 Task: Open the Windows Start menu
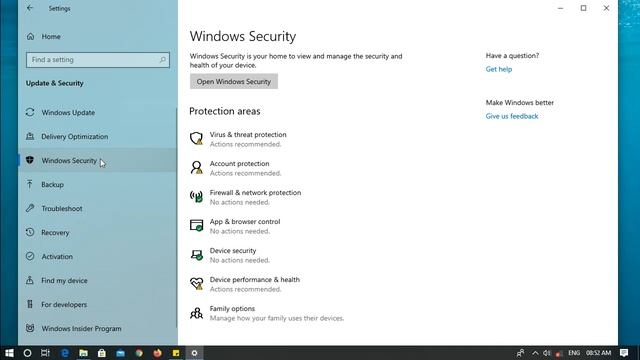[9, 353]
